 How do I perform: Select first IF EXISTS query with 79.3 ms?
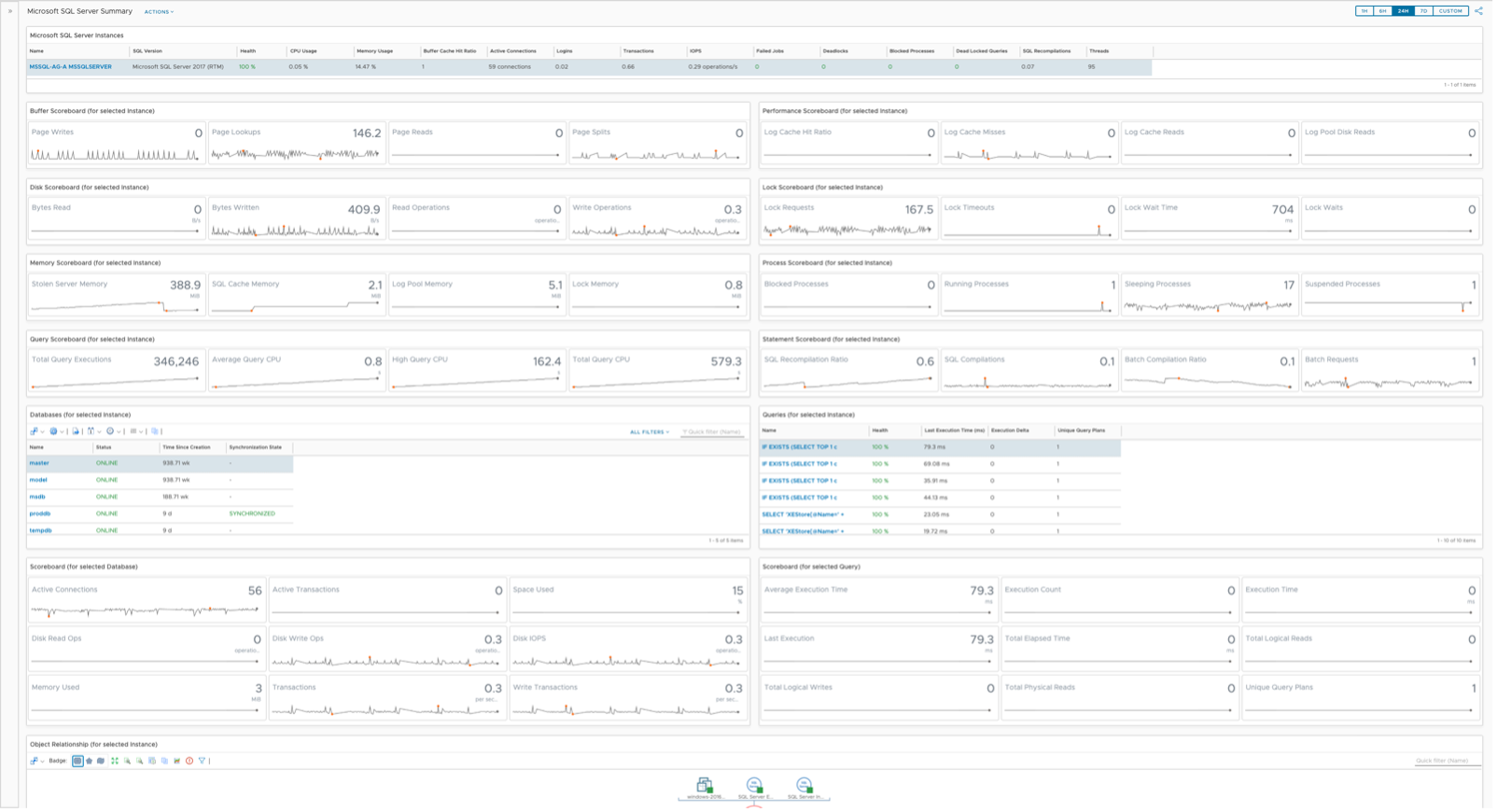pos(940,447)
